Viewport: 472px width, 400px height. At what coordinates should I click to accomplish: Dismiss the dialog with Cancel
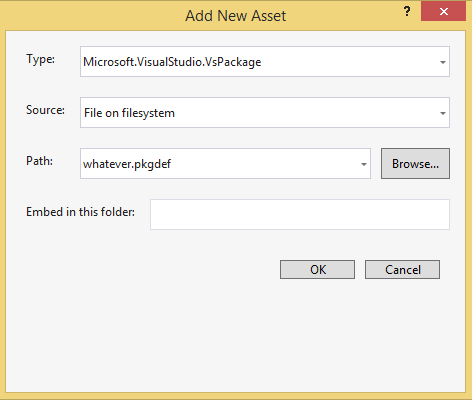(402, 269)
